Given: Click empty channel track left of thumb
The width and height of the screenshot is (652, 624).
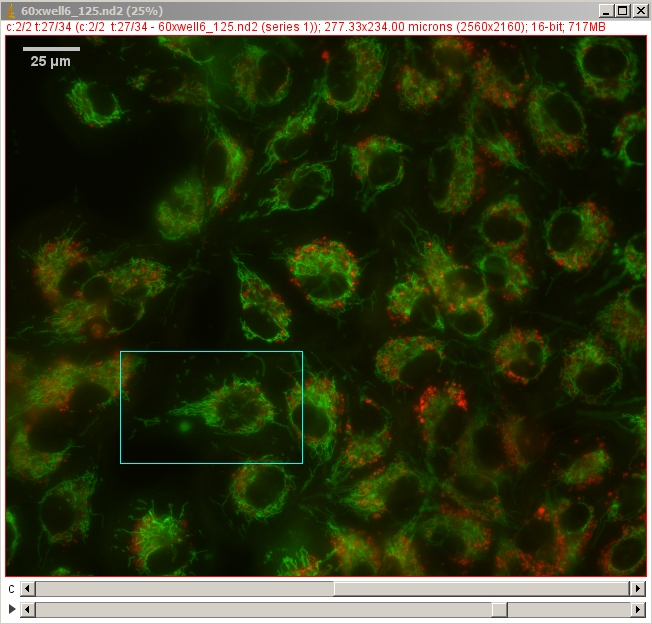Looking at the screenshot, I should point(180,589).
